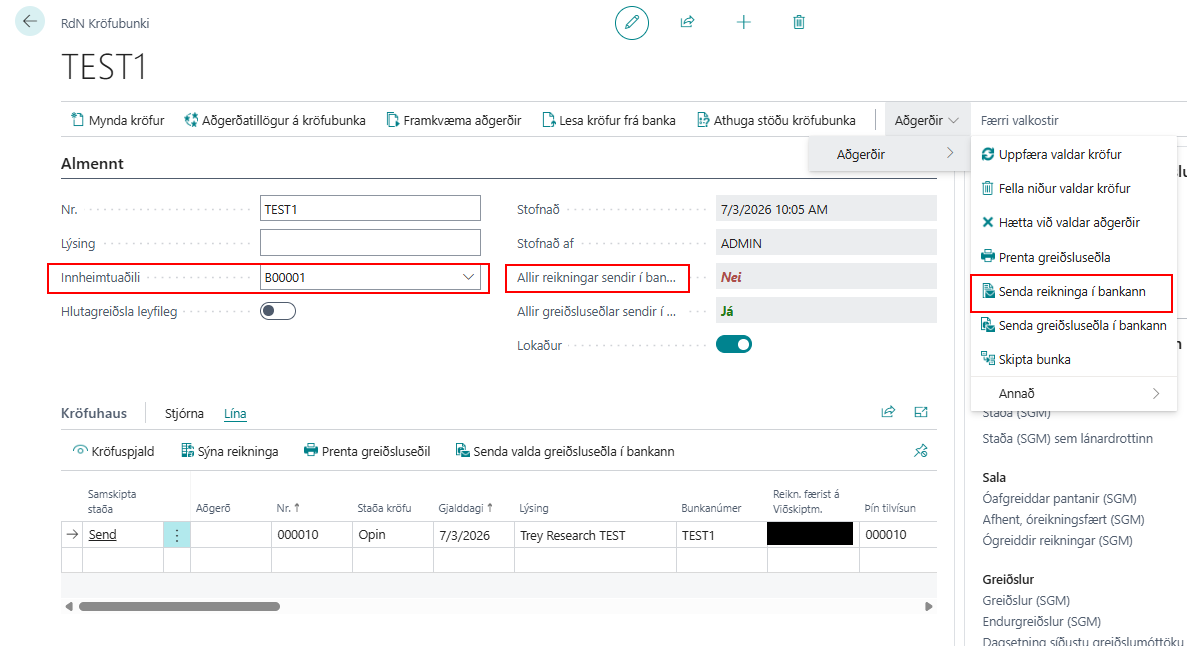Toggle the Lokaður switch
Screen dimensions: 1187x646
[734, 345]
